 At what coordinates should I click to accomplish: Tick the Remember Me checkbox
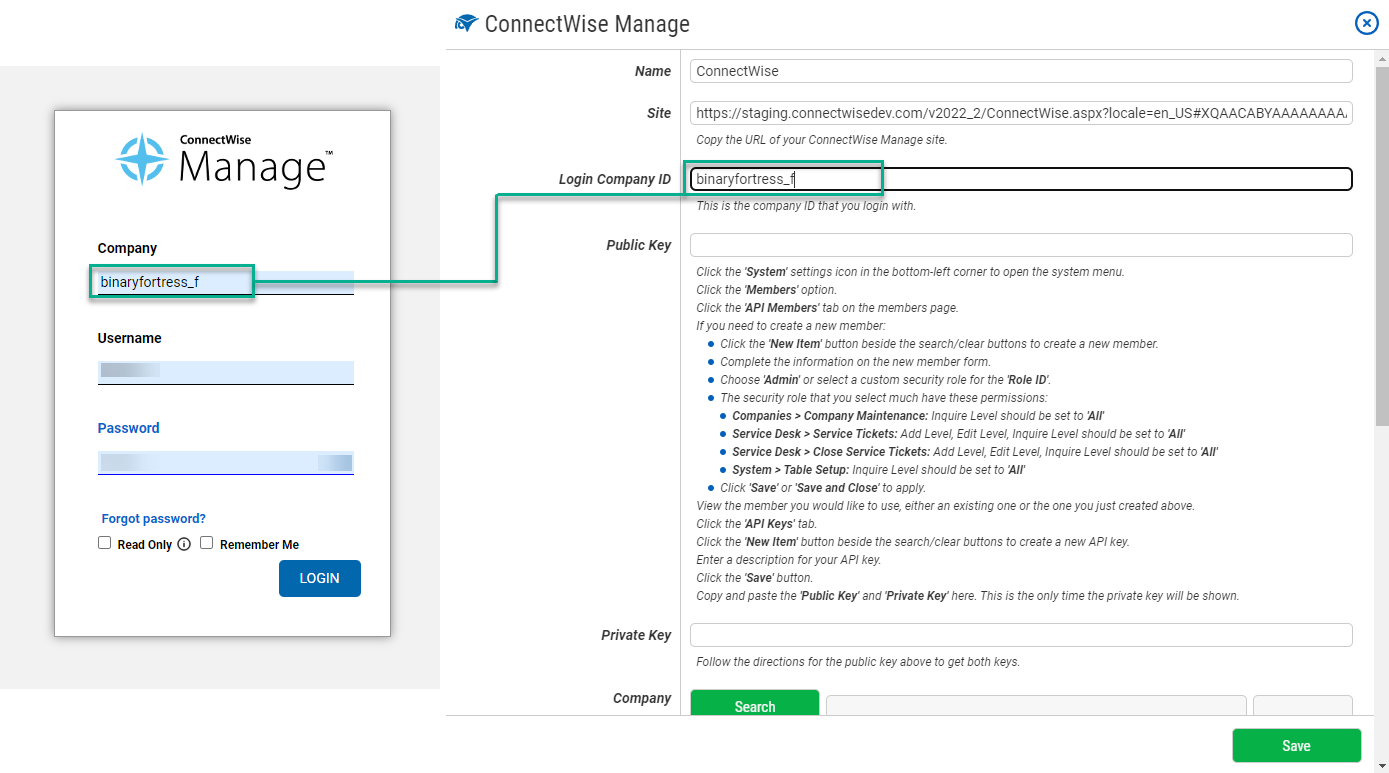(206, 543)
